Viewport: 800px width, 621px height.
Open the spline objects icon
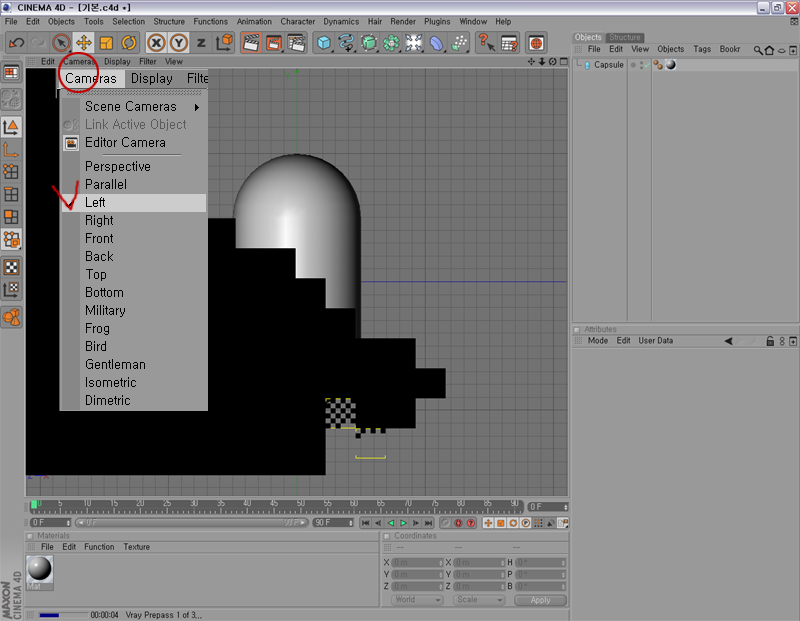pyautogui.click(x=346, y=43)
